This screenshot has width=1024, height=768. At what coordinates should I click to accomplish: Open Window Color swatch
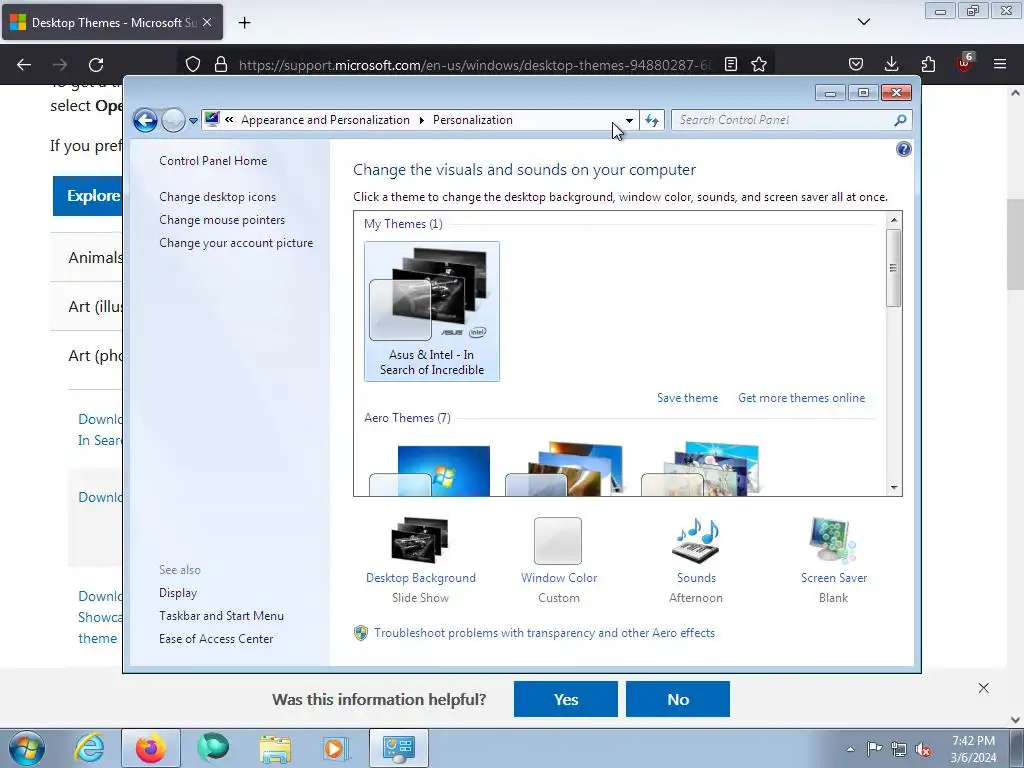coord(558,541)
